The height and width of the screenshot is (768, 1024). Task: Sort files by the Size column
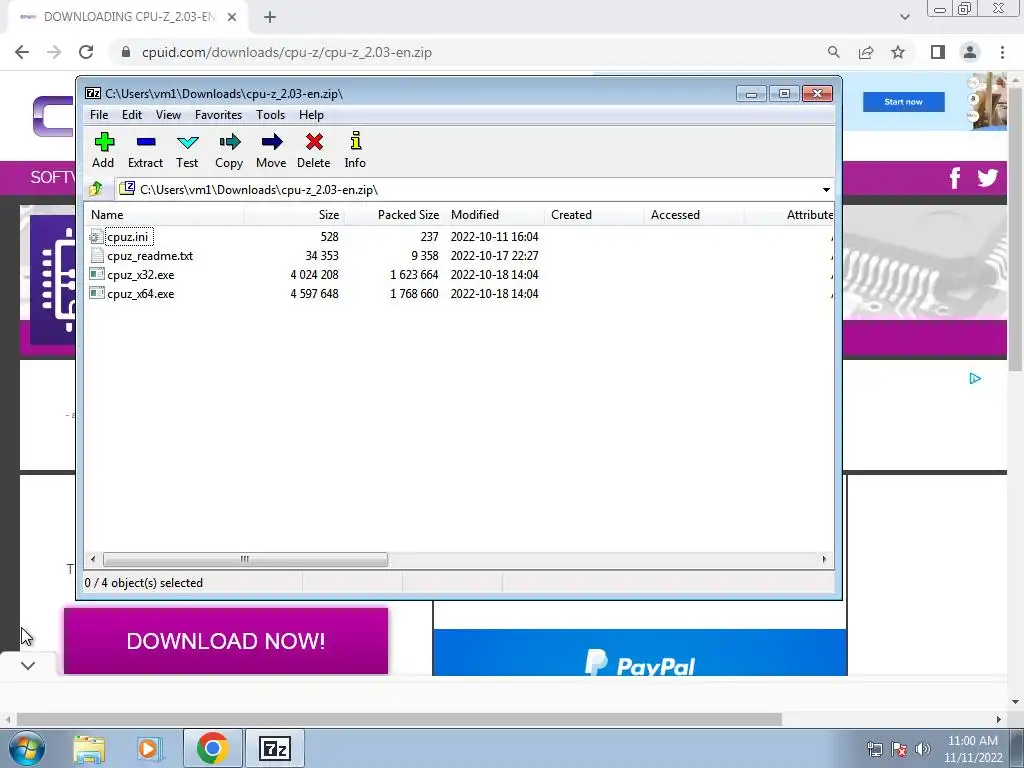295,215
